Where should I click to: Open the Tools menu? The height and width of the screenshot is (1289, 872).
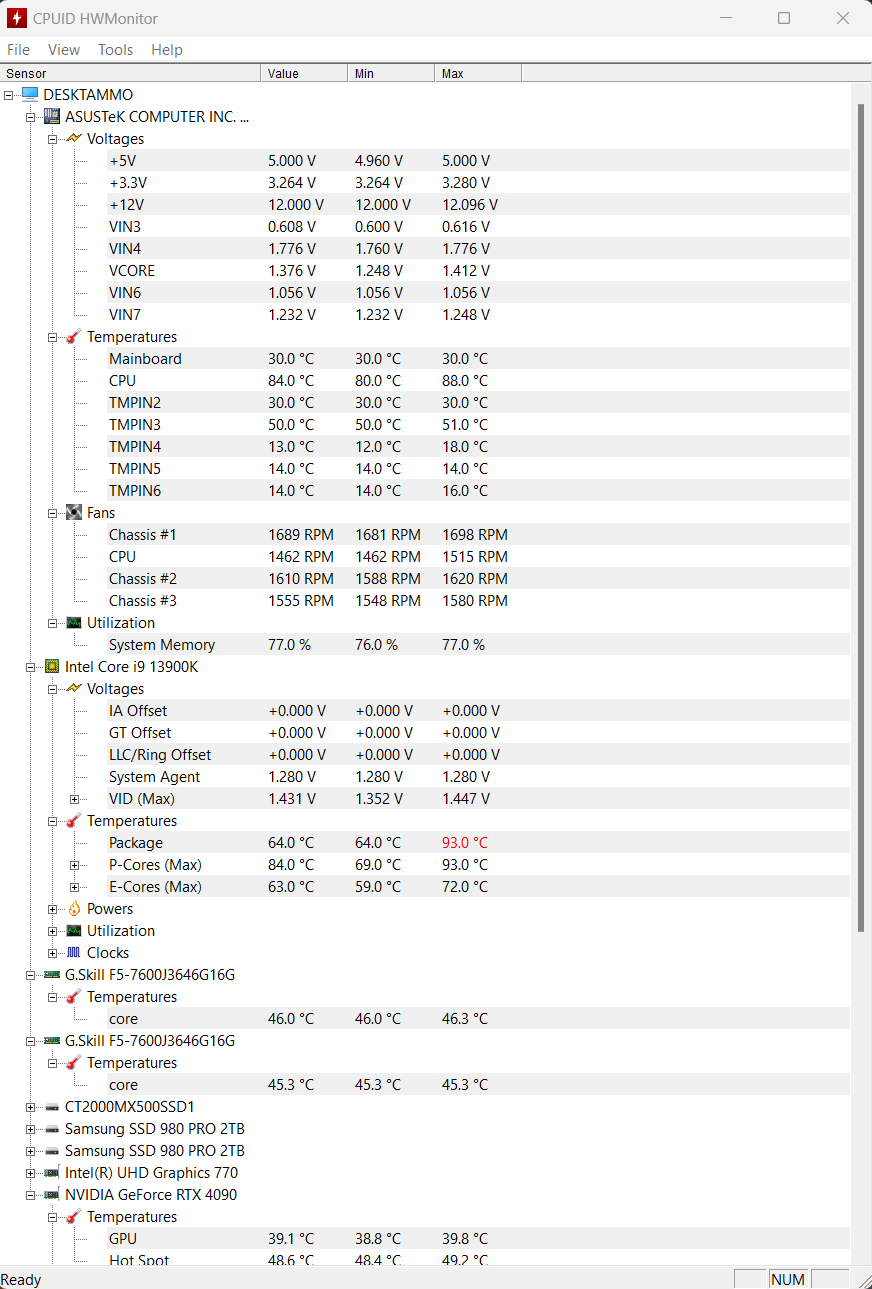point(115,50)
